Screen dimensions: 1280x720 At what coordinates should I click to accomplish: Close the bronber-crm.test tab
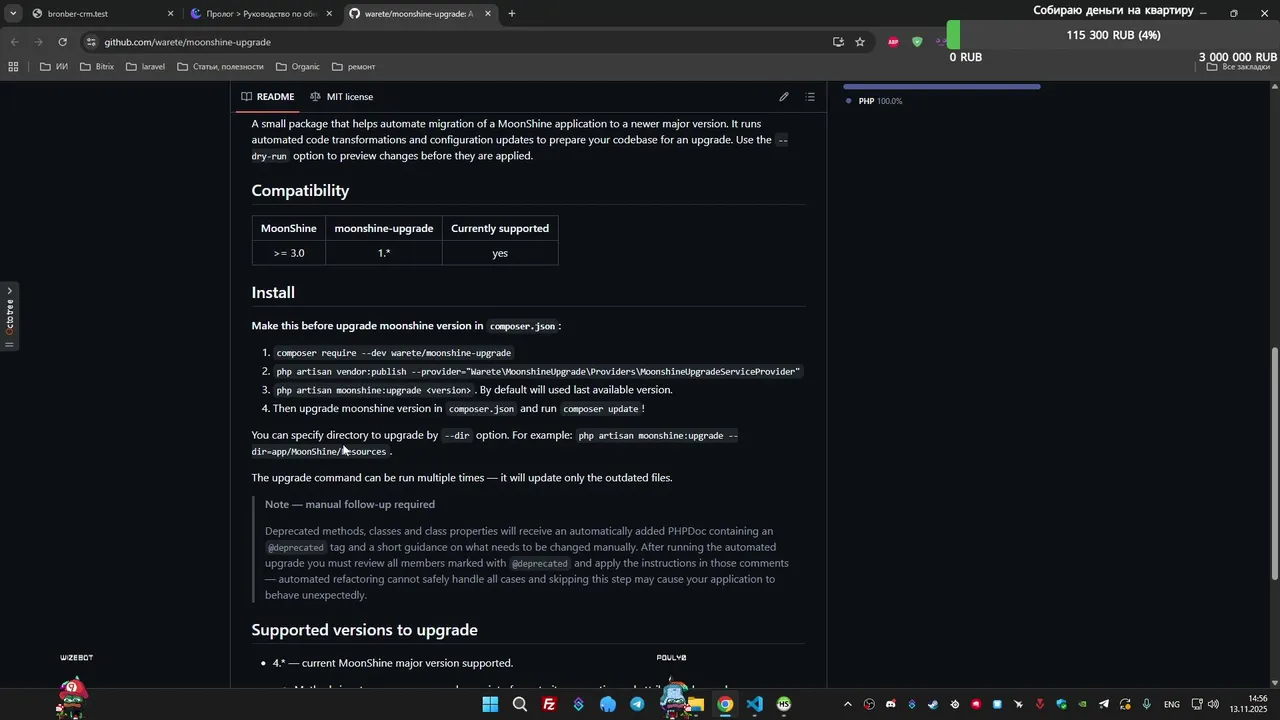coord(170,14)
